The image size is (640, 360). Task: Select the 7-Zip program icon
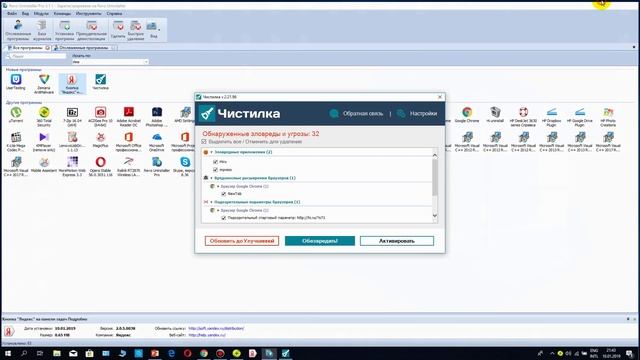point(72,116)
